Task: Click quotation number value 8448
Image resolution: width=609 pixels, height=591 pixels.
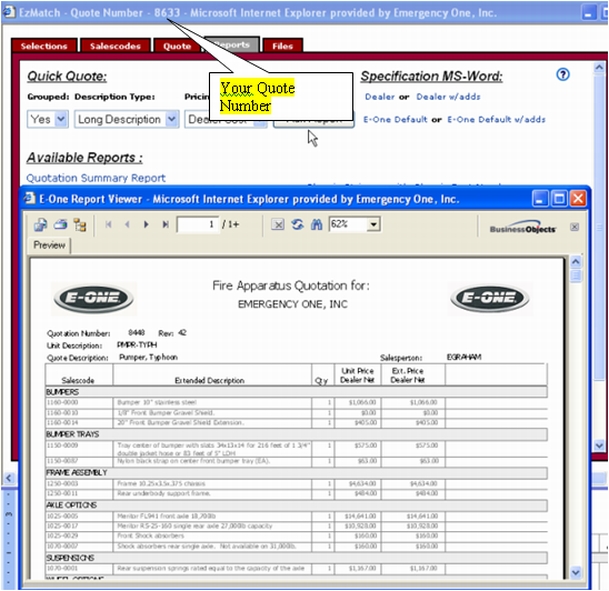Action: tap(136, 332)
